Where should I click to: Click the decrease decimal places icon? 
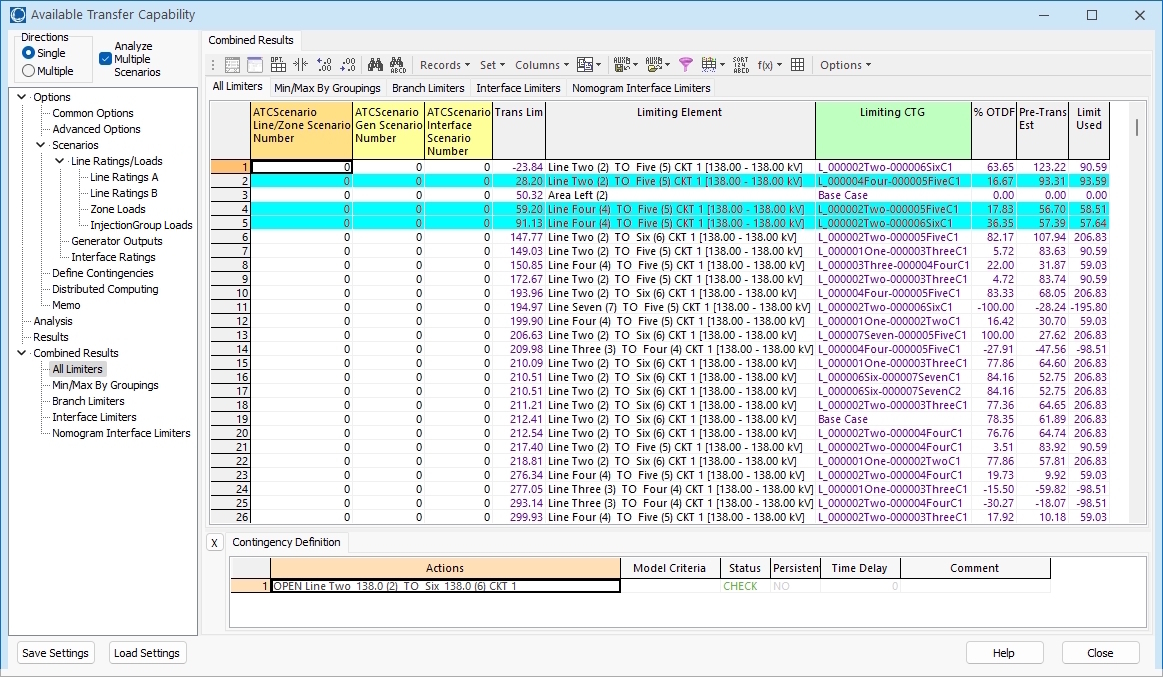[348, 65]
